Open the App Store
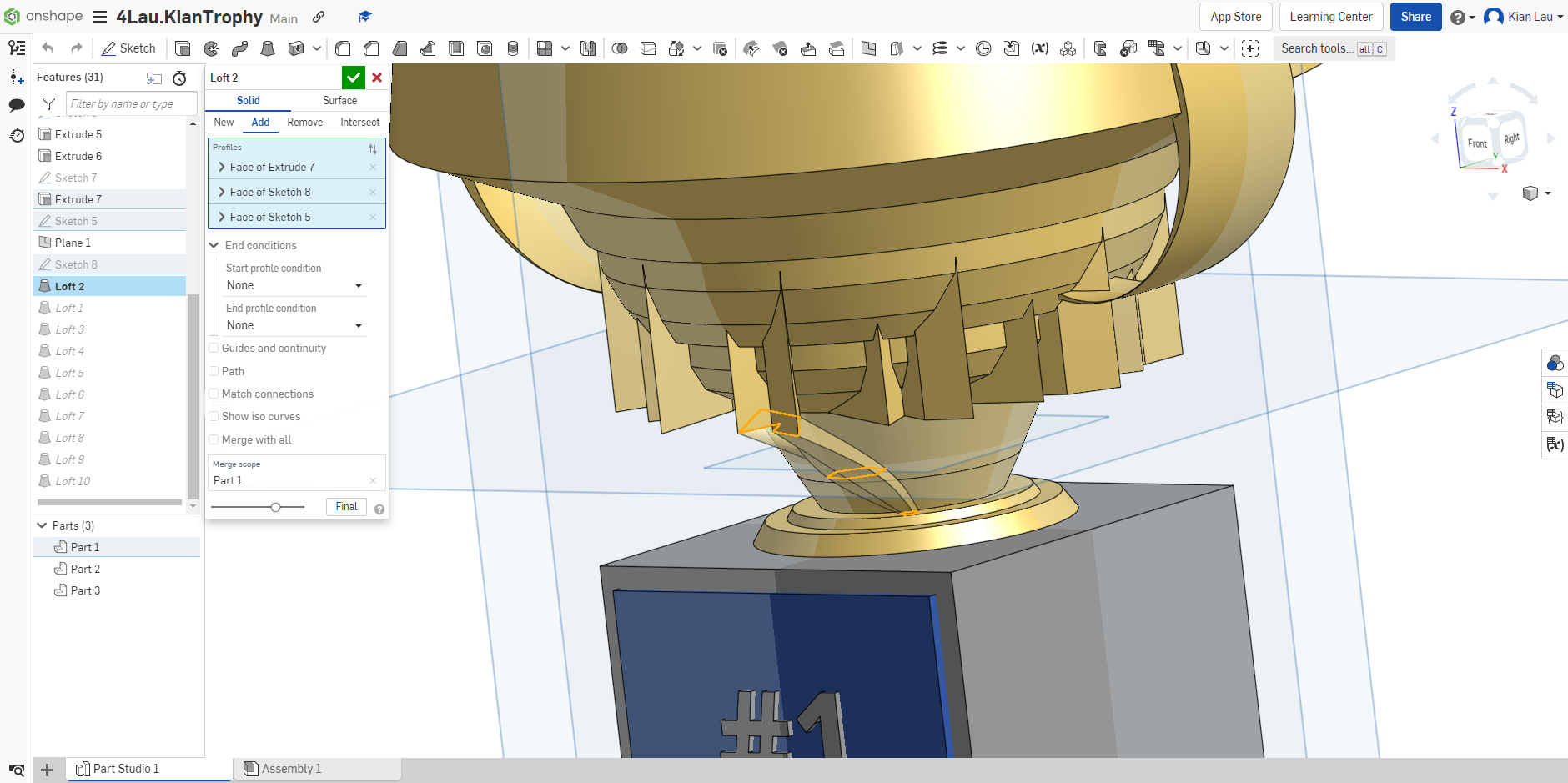 (x=1235, y=17)
